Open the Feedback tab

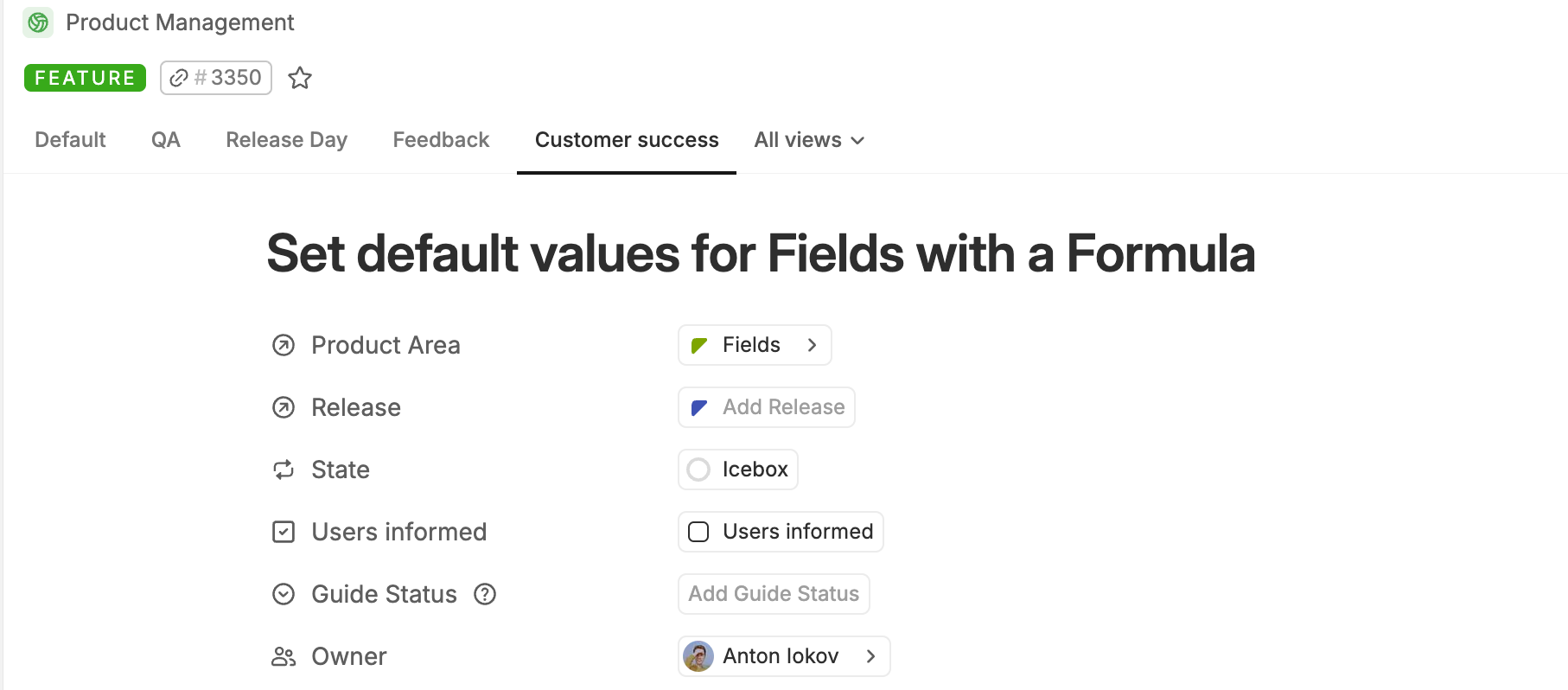441,140
